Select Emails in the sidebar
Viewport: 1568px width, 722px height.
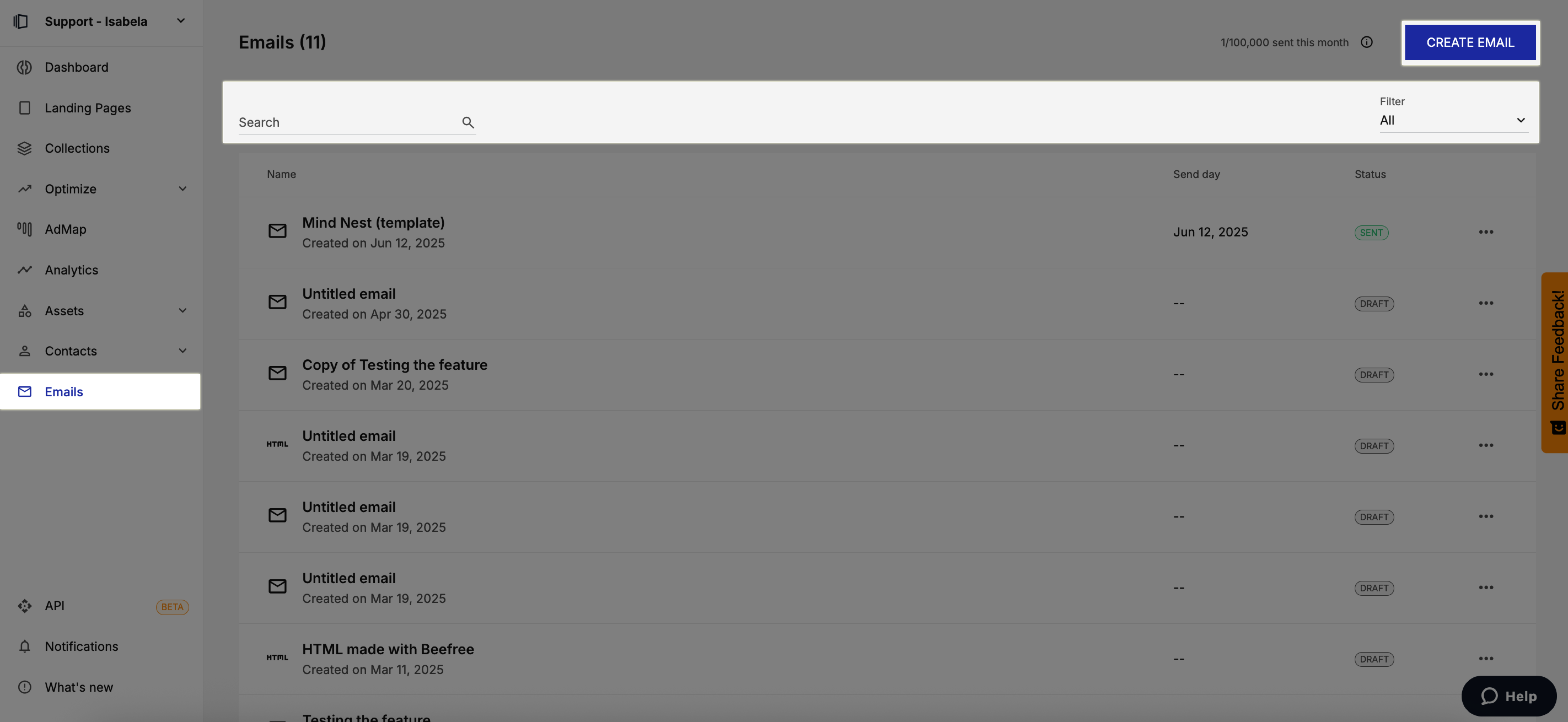(x=100, y=392)
